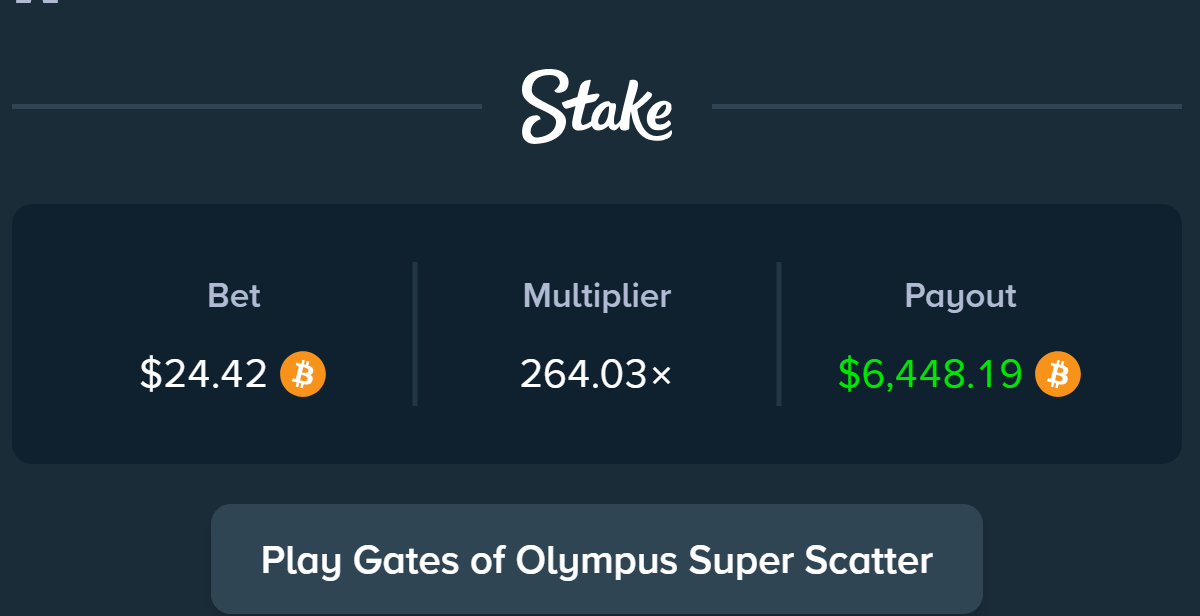The width and height of the screenshot is (1200, 616).
Task: Click the Payout label
Action: [960, 296]
